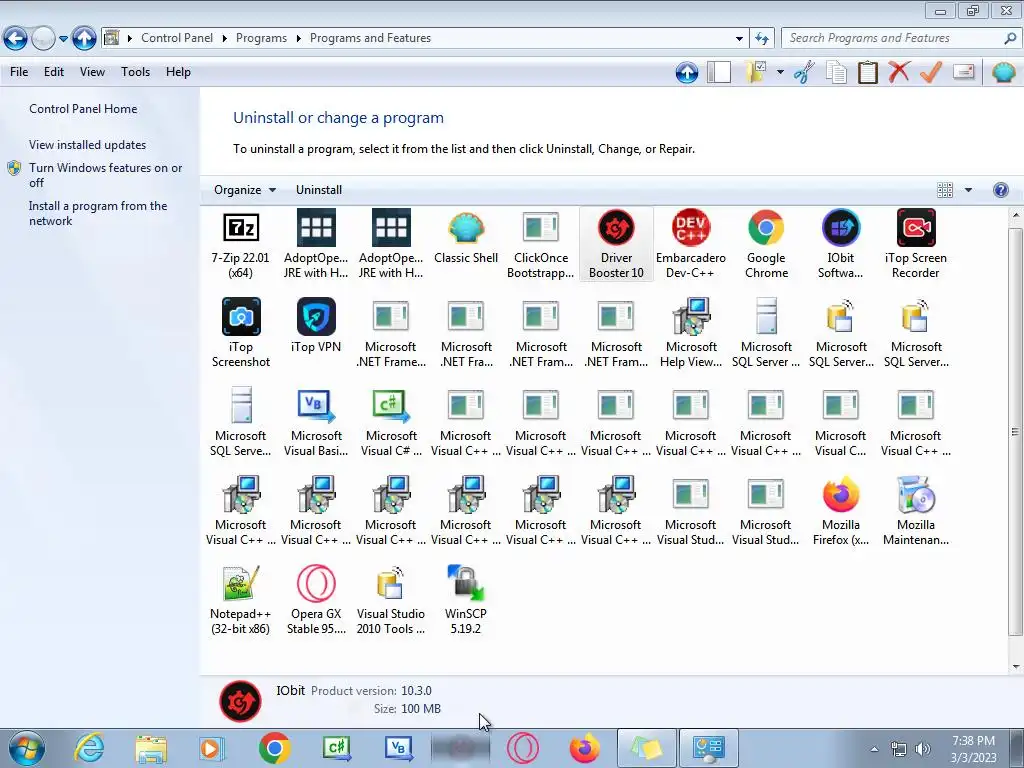This screenshot has height=768, width=1024.
Task: Click the scrollbar down arrow
Action: (1015, 667)
